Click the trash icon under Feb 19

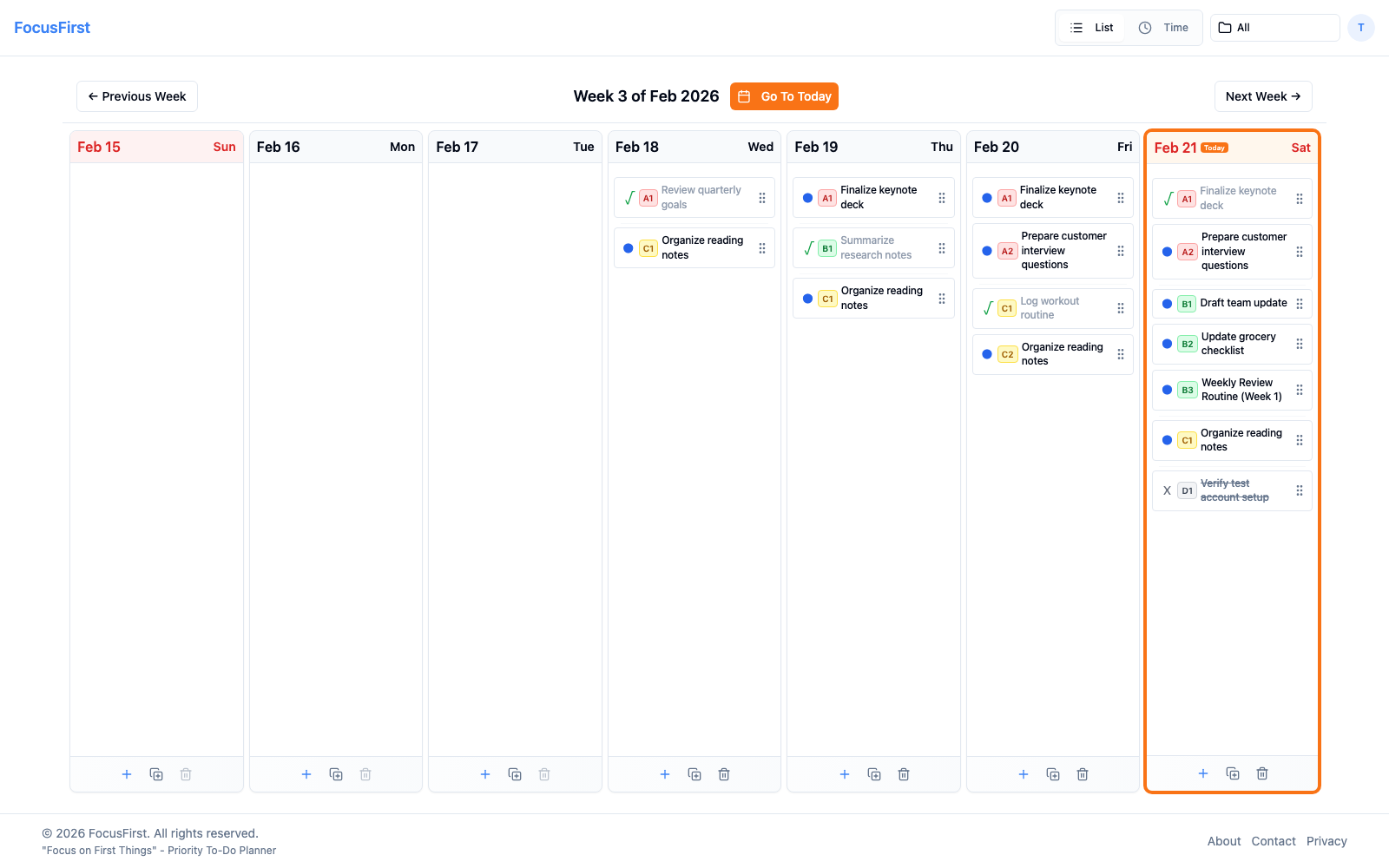903,773
